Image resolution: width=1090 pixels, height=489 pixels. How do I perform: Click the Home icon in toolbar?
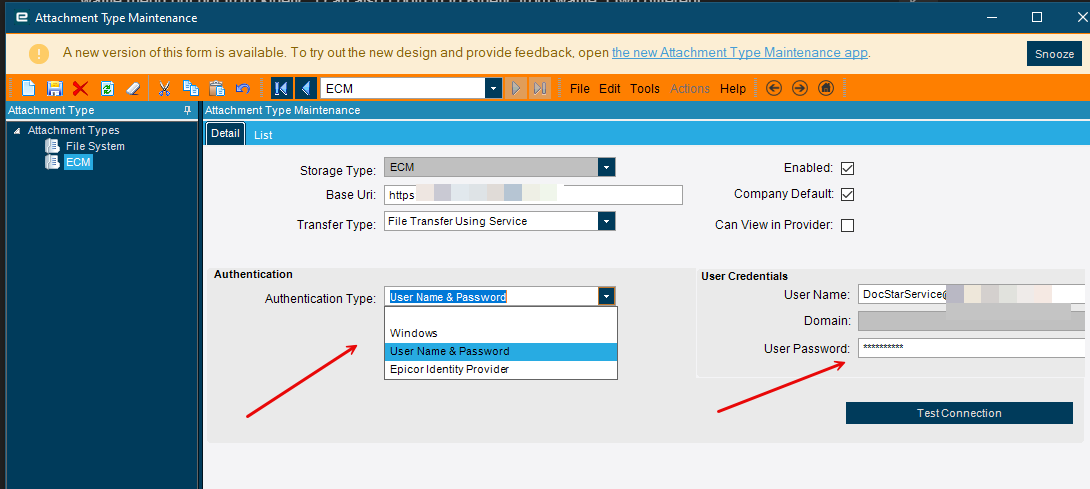(x=825, y=88)
